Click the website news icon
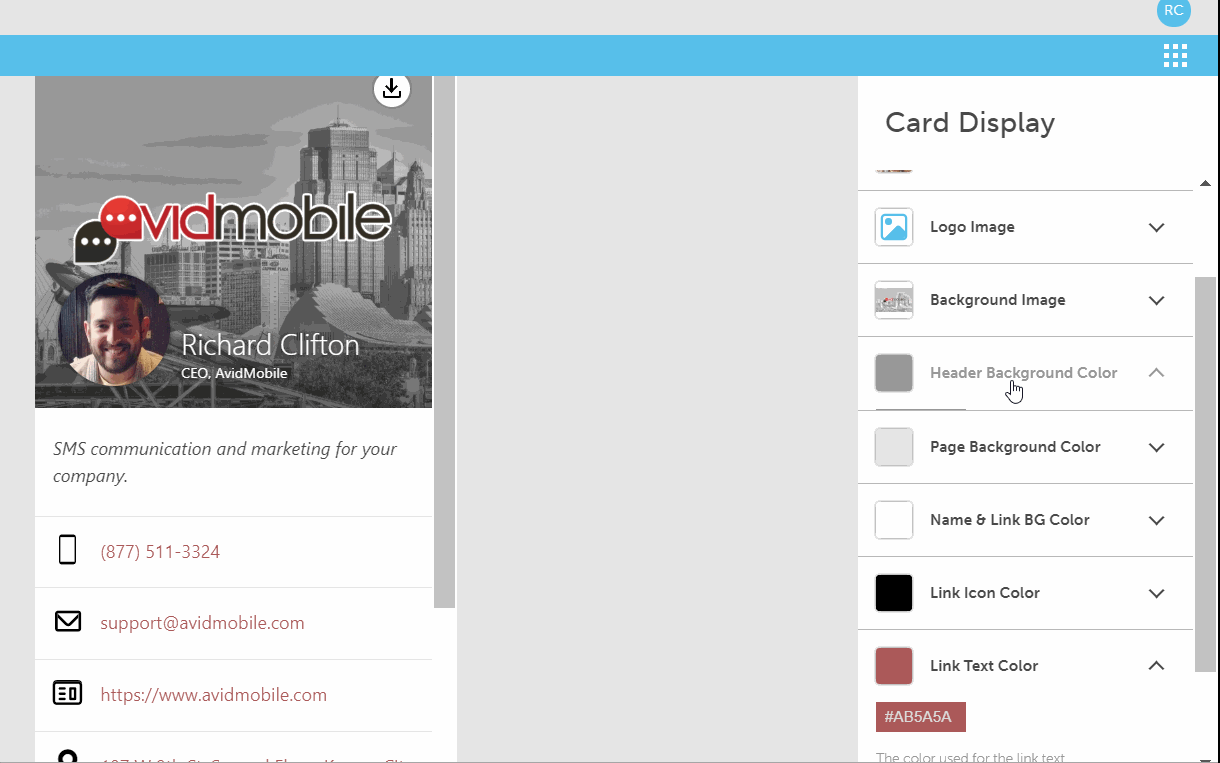Viewport: 1220px width, 763px height. click(67, 693)
